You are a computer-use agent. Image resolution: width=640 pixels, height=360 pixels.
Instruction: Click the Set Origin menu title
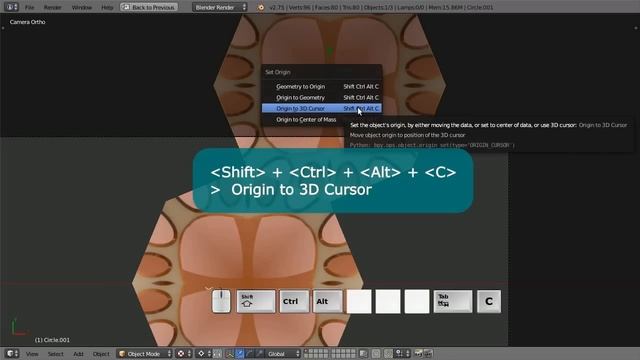point(278,72)
